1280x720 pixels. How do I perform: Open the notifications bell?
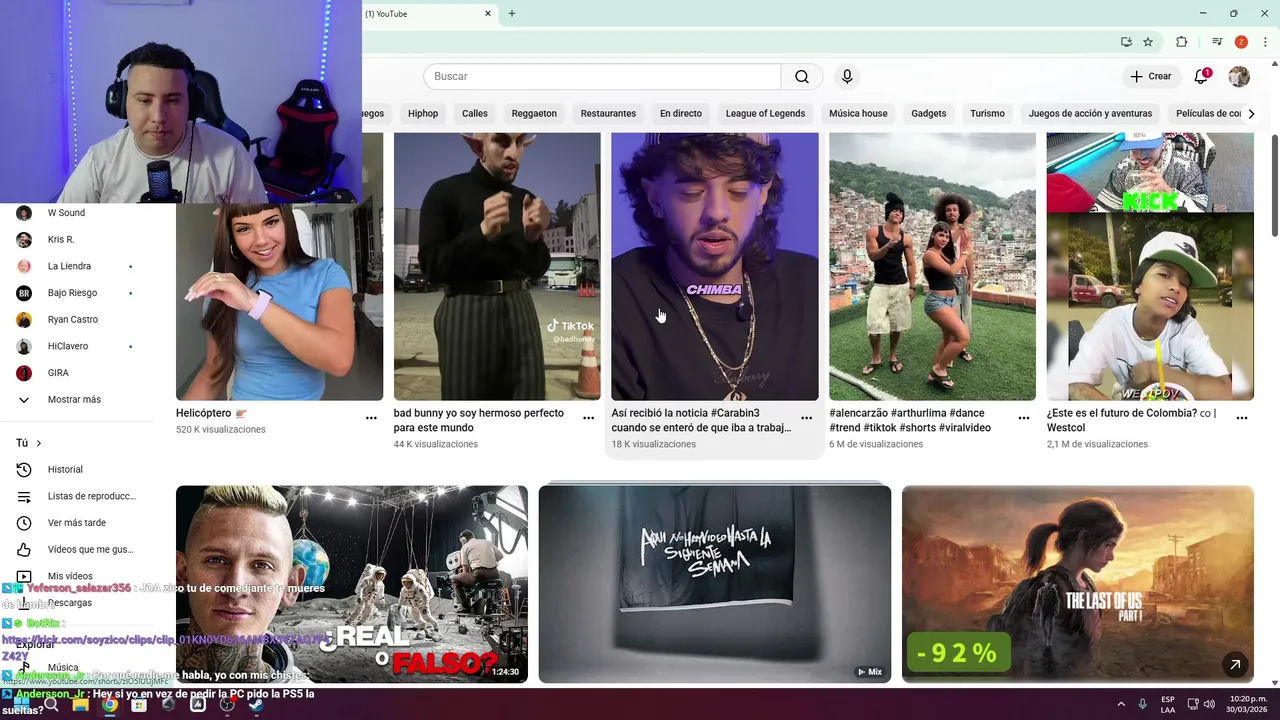[1202, 77]
